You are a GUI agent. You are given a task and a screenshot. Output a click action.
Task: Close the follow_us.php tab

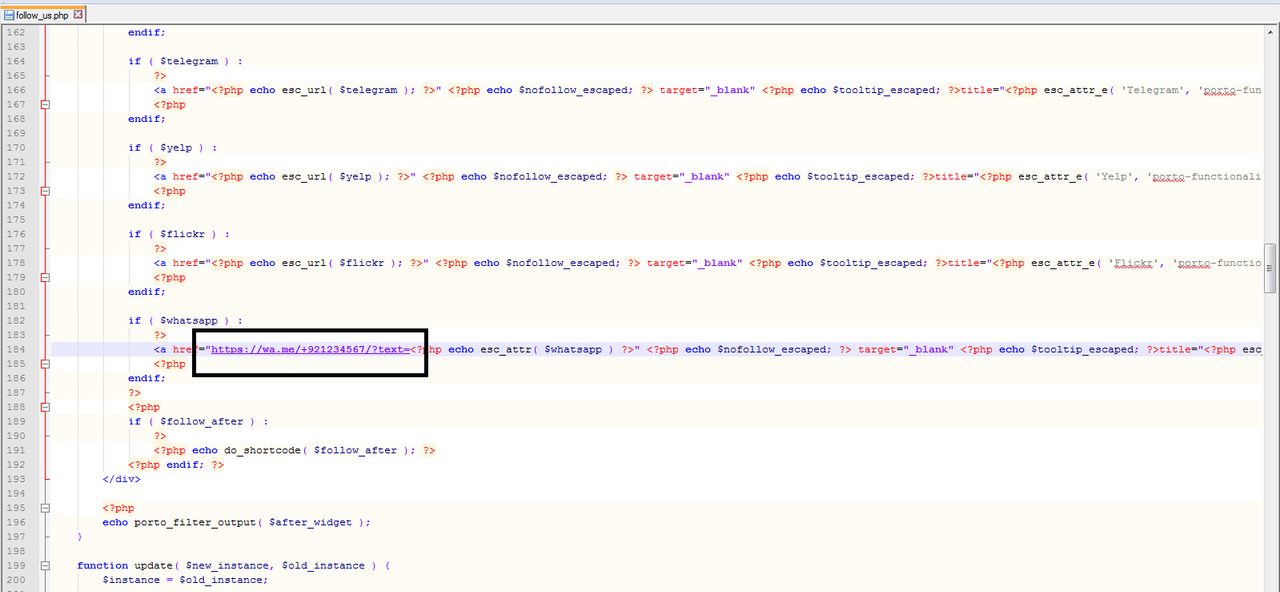[79, 15]
